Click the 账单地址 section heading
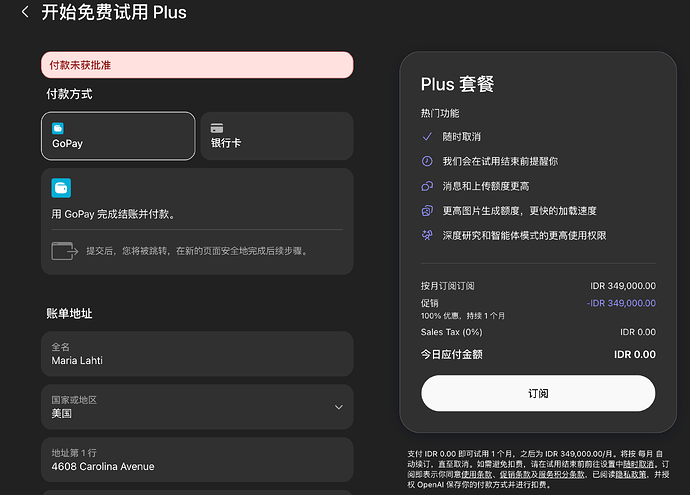Image resolution: width=690 pixels, height=495 pixels. pyautogui.click(x=70, y=313)
